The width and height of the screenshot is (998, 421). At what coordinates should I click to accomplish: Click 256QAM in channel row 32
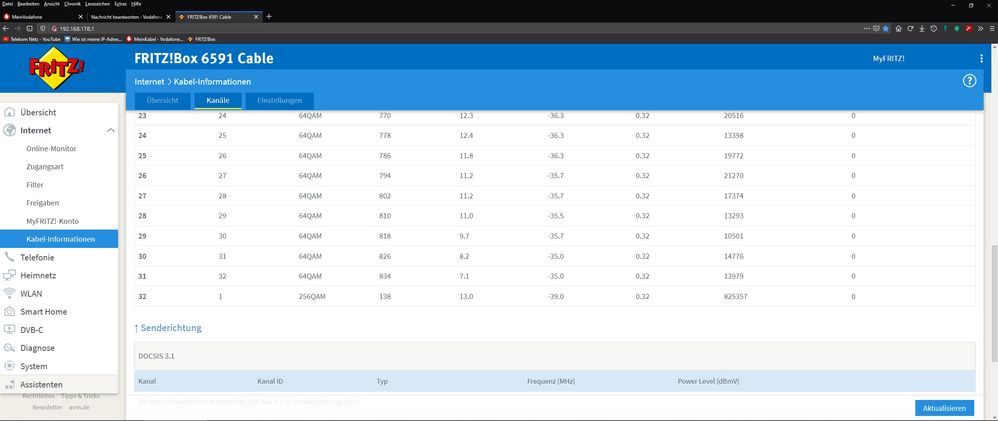point(312,297)
